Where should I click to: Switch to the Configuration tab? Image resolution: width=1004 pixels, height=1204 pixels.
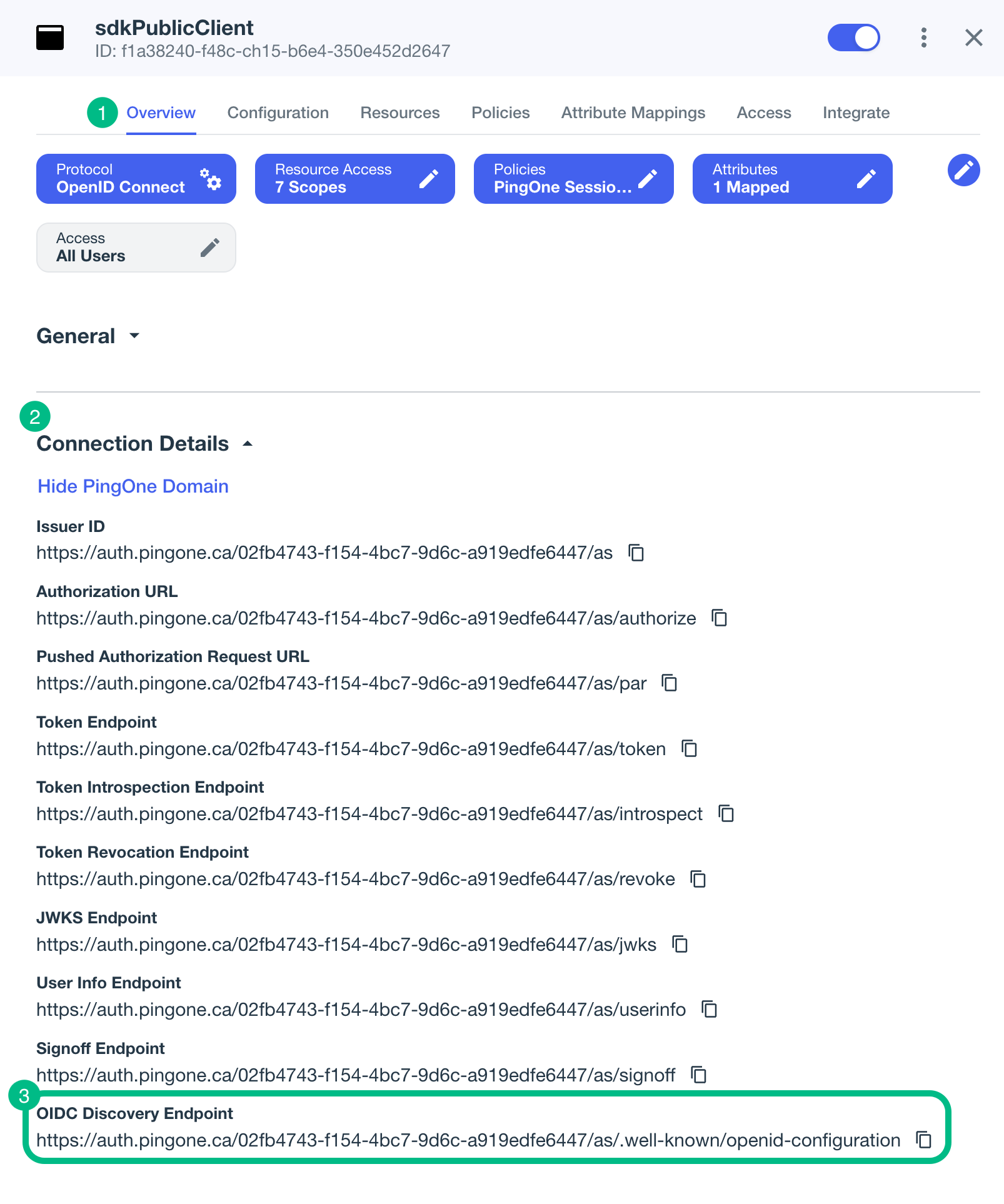278,113
